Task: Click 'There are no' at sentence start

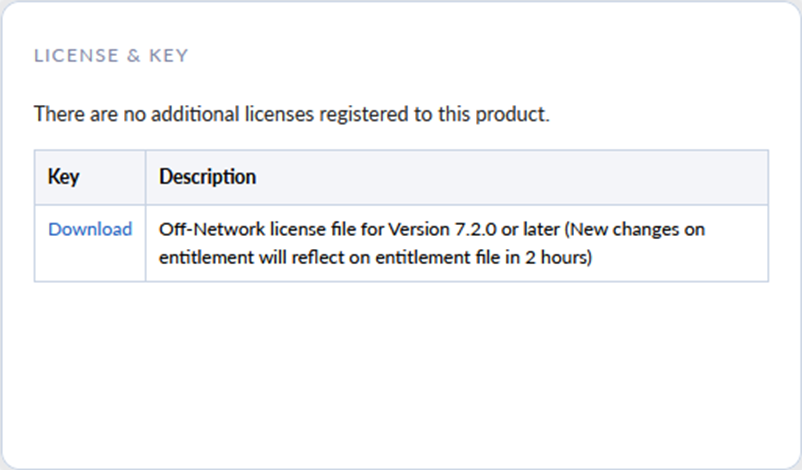Action: pos(77,114)
